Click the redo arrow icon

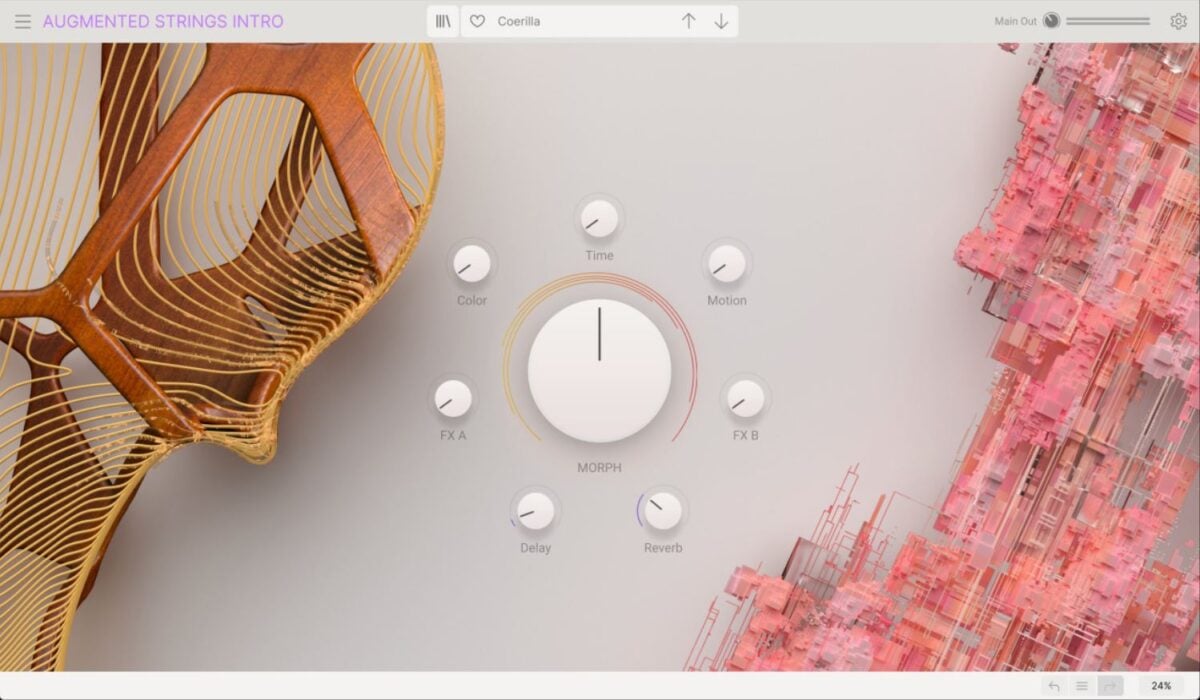tap(1109, 686)
